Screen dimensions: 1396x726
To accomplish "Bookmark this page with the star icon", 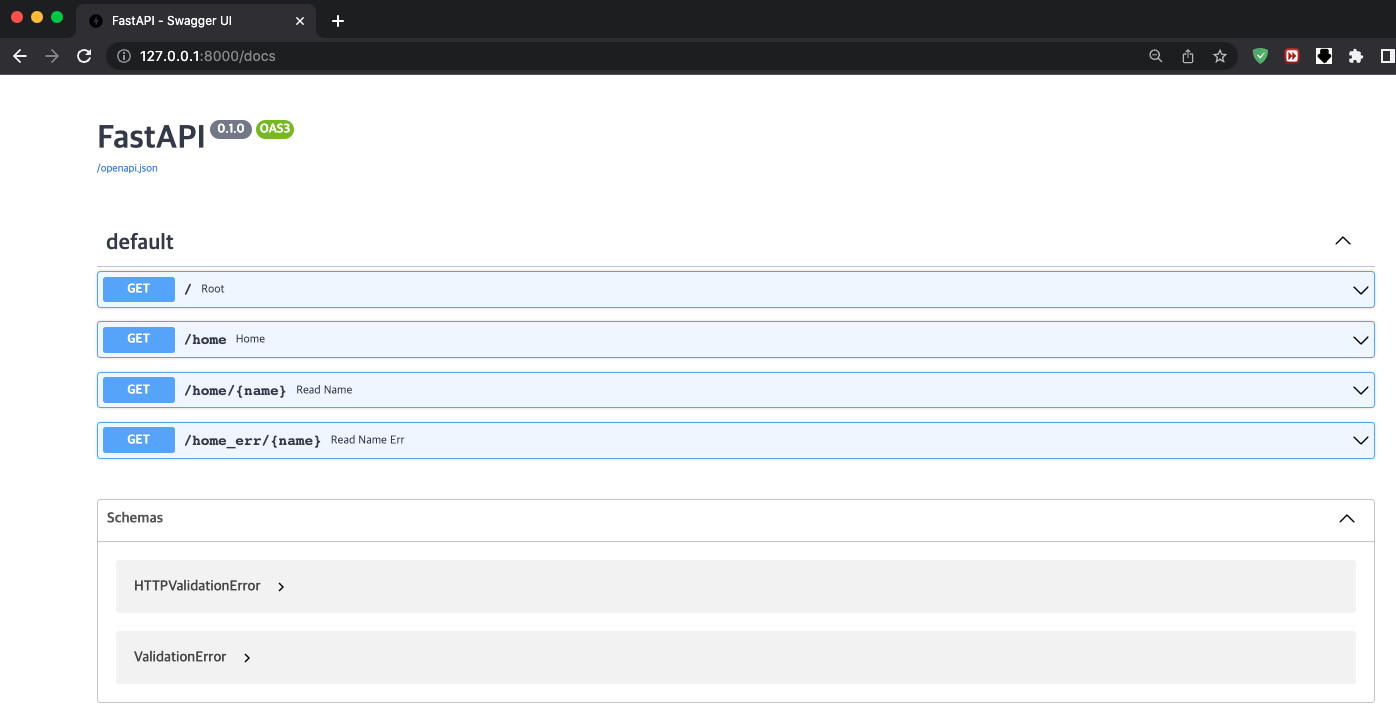I will (1220, 56).
